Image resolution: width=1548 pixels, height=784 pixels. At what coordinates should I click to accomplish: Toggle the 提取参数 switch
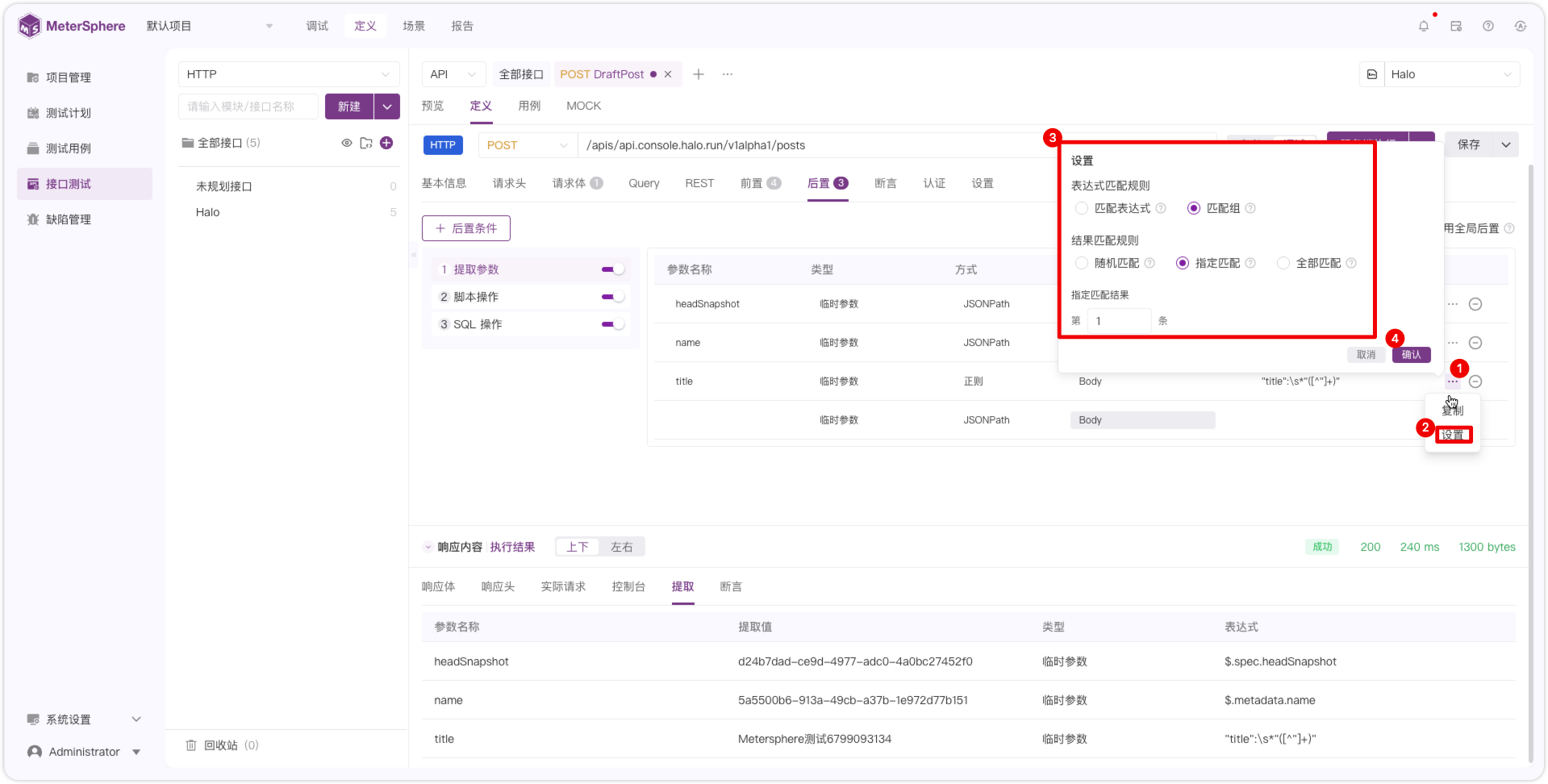[613, 269]
